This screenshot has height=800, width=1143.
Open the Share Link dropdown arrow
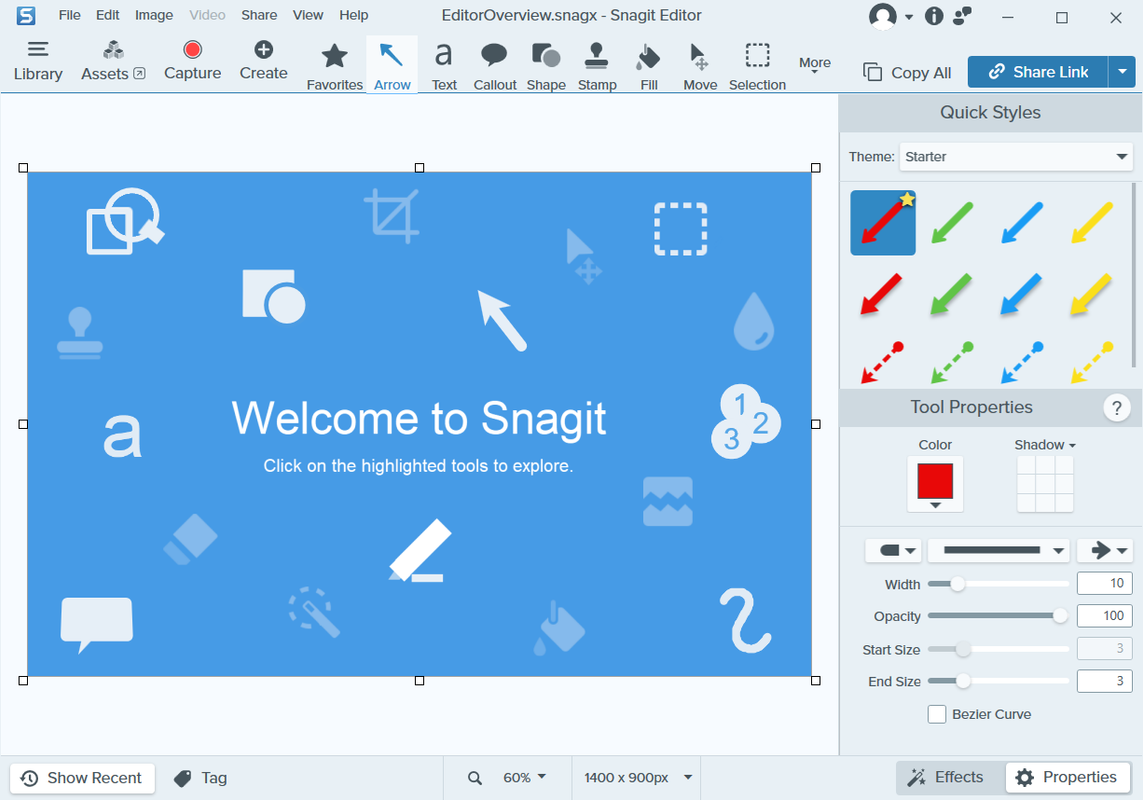tap(1122, 71)
